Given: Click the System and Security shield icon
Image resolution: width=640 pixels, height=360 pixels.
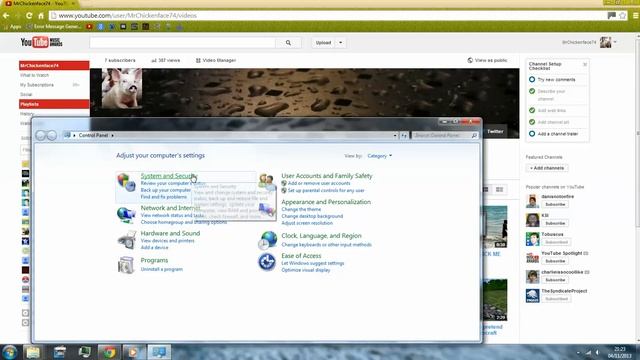Looking at the screenshot, I should (126, 182).
